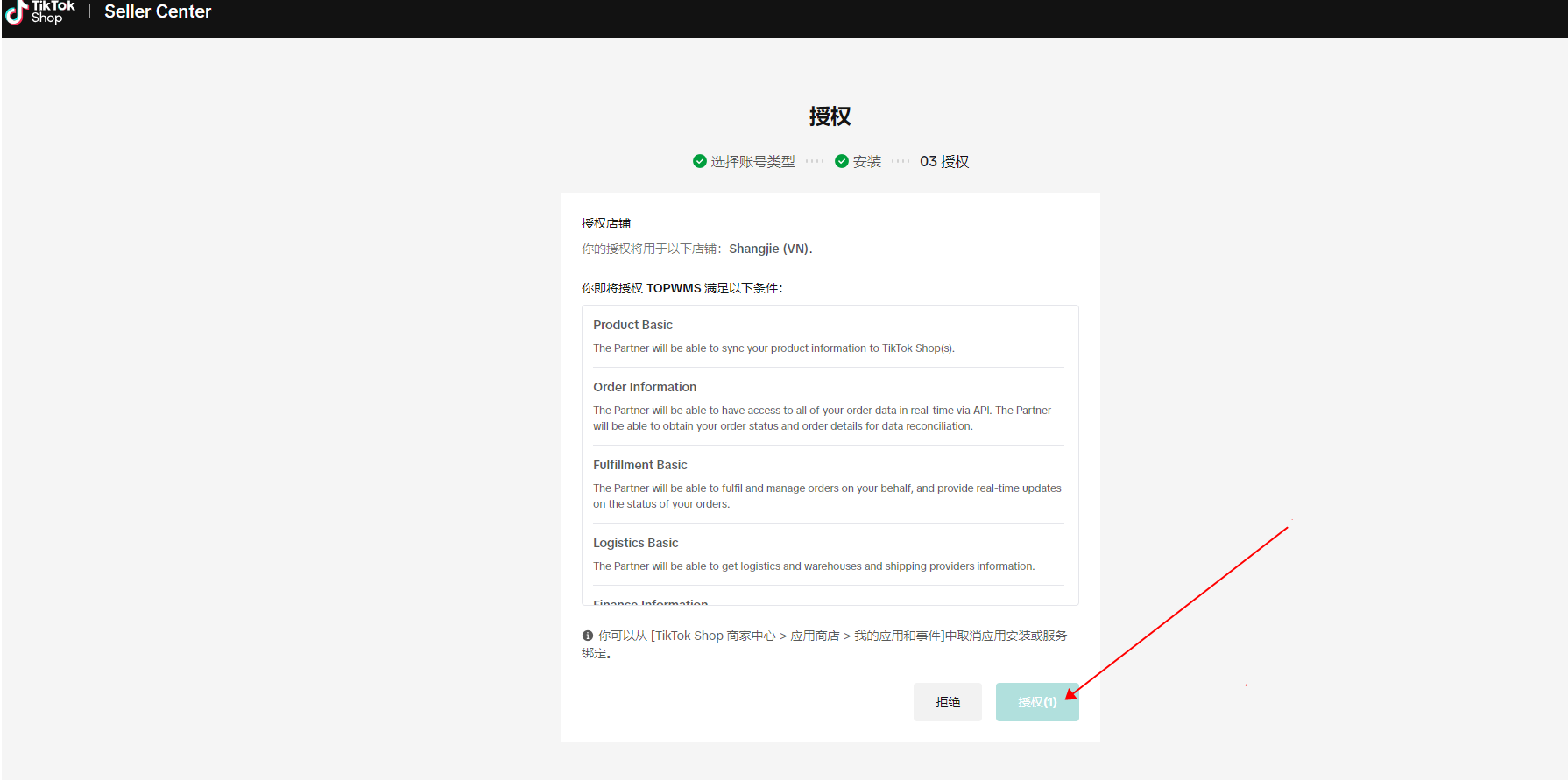Click the 授权店铺 section label
The image size is (1568, 780).
click(x=605, y=223)
